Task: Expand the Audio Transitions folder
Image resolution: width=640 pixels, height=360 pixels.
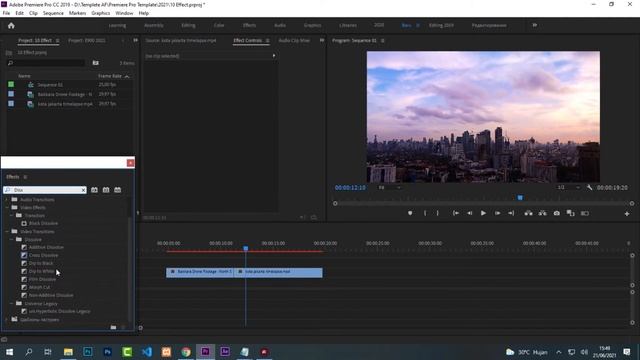Action: [7, 200]
